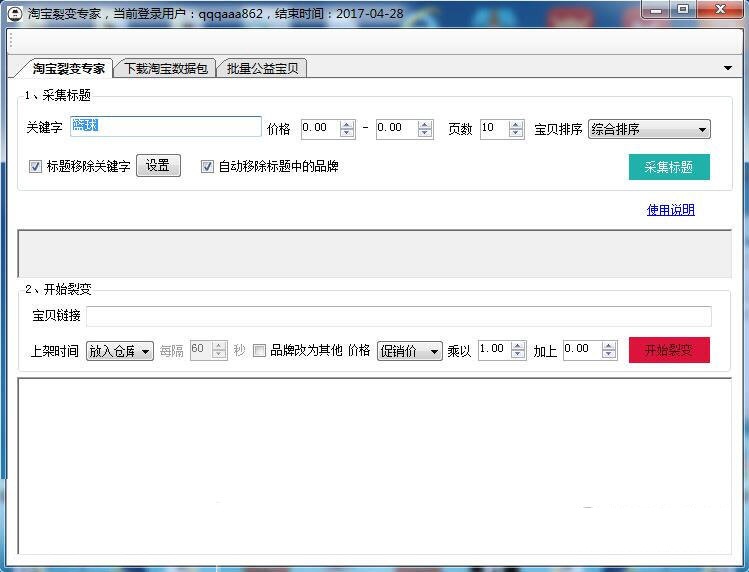The width and height of the screenshot is (749, 572).
Task: Increase the minimum price value
Action: tap(347, 124)
